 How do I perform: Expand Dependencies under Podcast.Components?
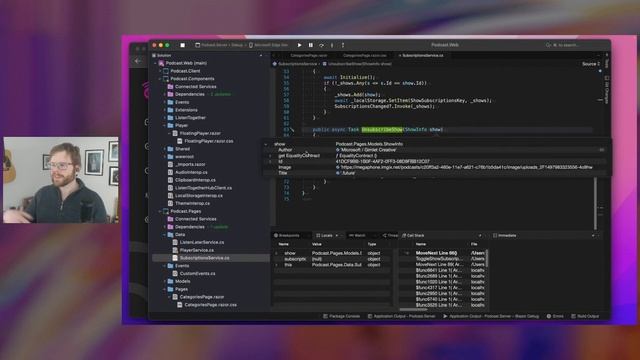coord(165,94)
